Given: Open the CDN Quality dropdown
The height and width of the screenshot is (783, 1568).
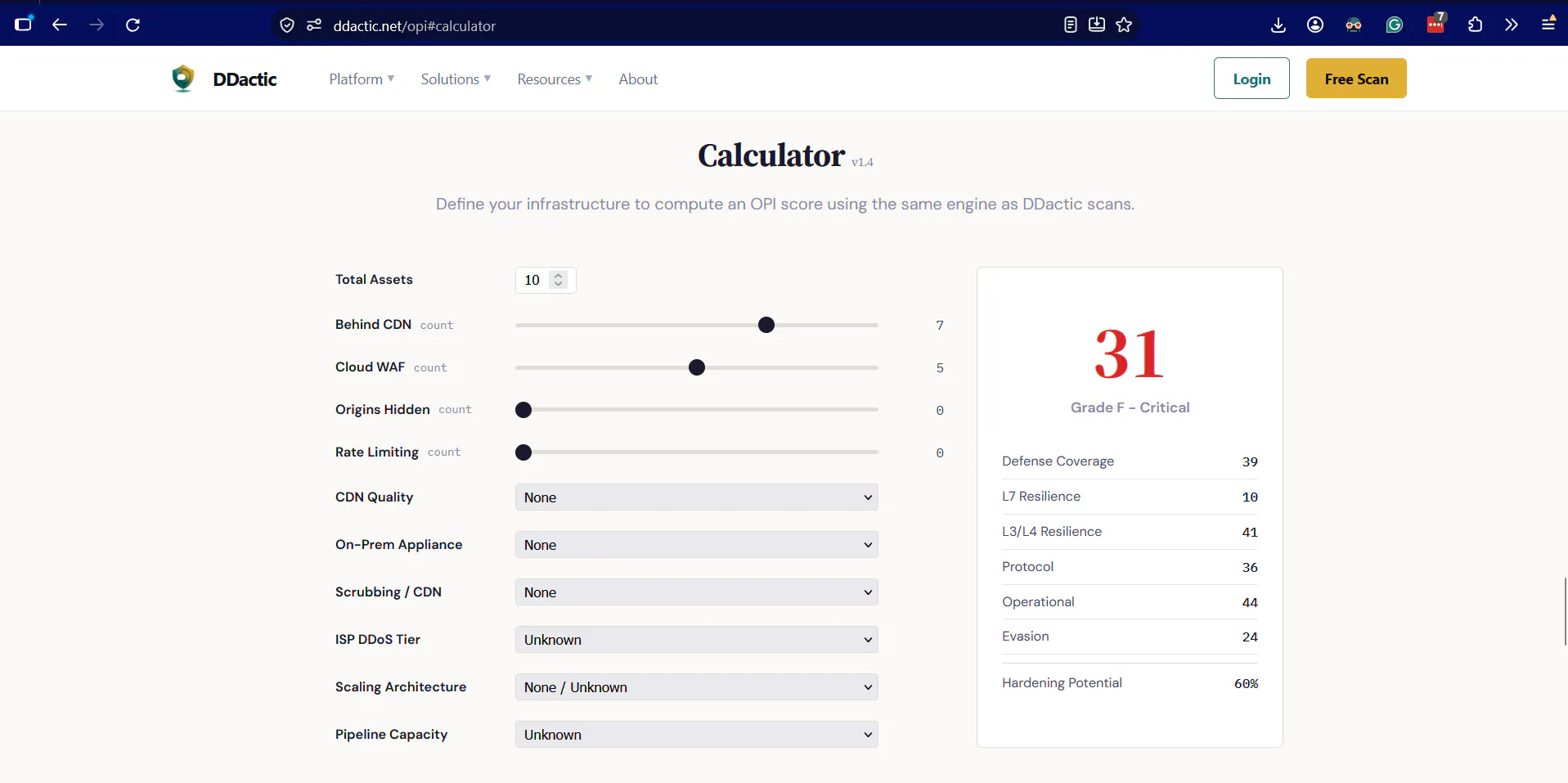Looking at the screenshot, I should point(696,497).
